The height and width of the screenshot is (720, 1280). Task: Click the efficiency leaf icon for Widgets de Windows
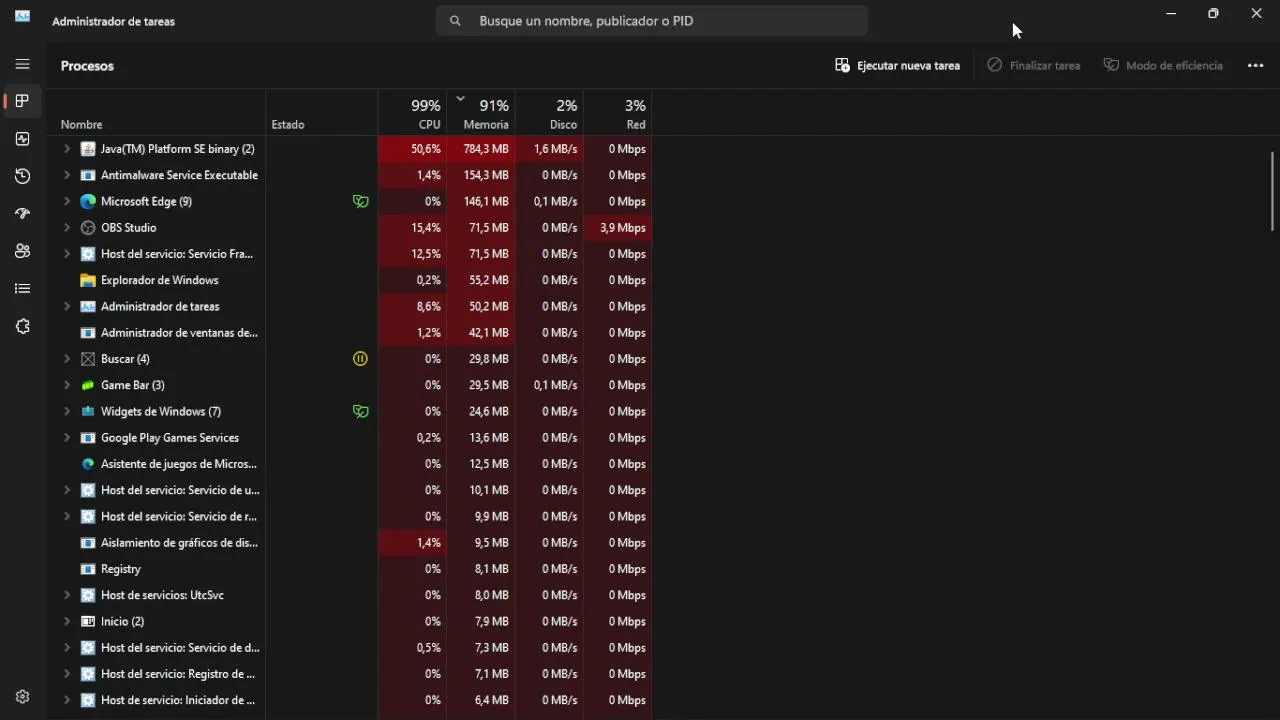click(360, 411)
